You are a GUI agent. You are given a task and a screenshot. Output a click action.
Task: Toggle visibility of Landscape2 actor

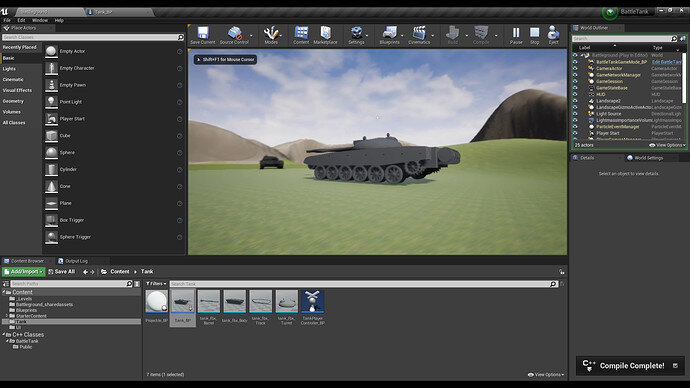click(575, 101)
